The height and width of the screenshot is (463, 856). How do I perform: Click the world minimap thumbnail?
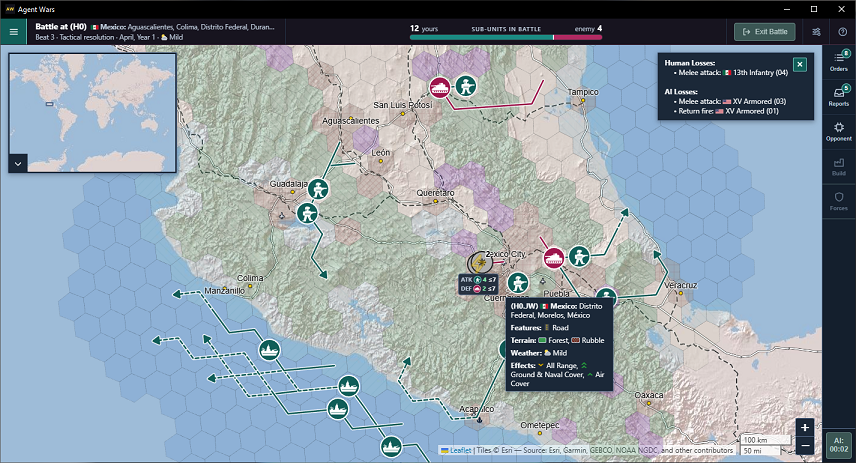coord(92,112)
